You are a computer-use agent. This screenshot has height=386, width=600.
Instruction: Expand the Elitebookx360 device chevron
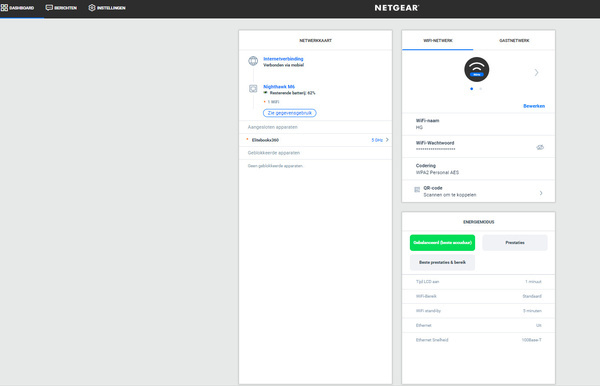(x=387, y=140)
